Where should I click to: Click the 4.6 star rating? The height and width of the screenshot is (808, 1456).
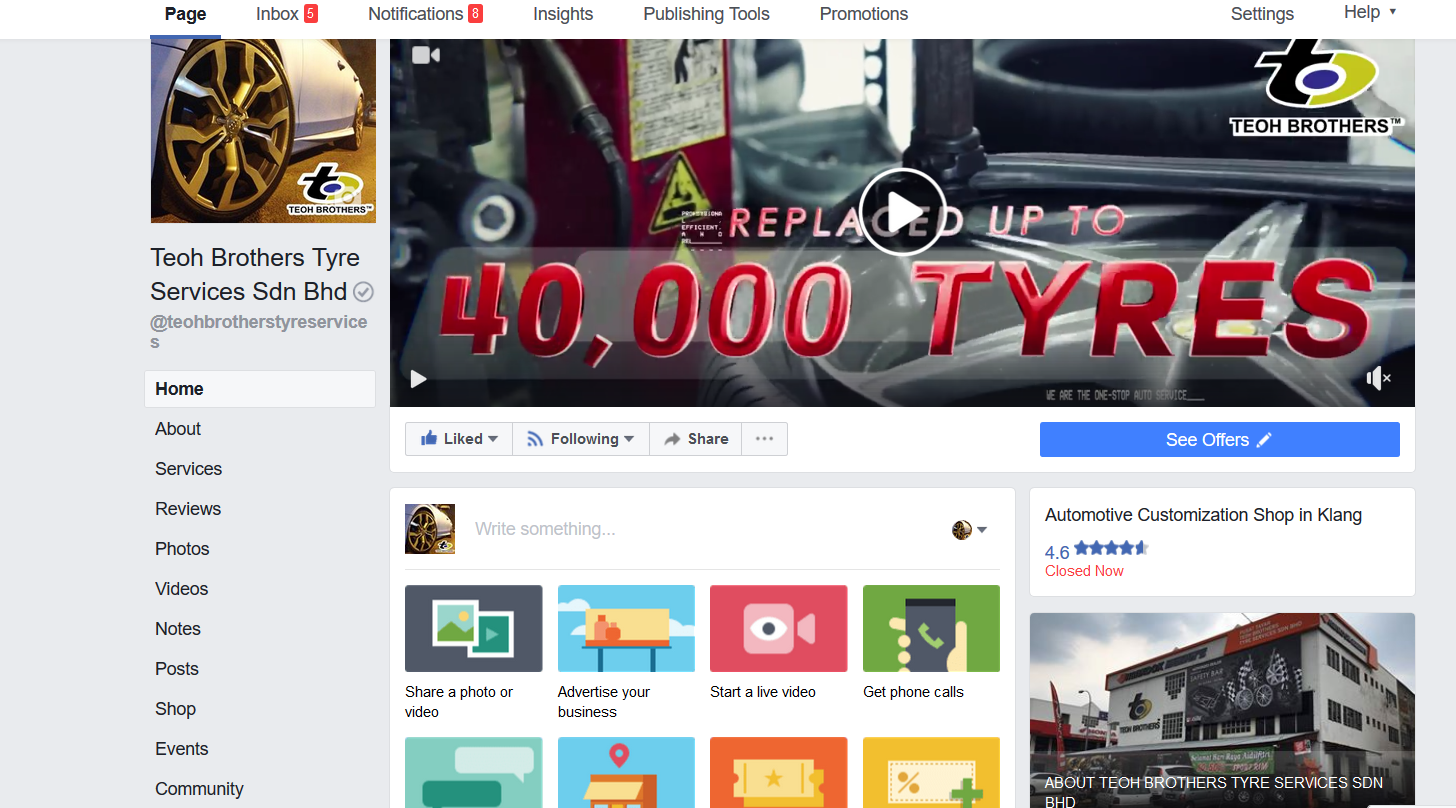(1097, 550)
